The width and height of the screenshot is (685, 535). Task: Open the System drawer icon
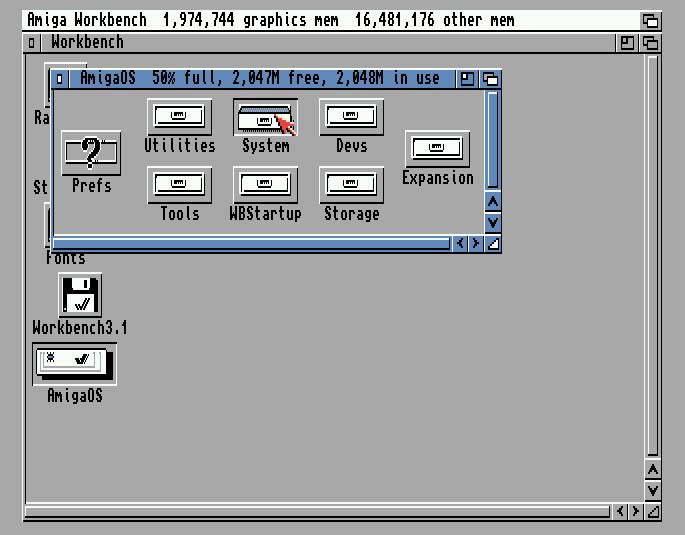[265, 117]
